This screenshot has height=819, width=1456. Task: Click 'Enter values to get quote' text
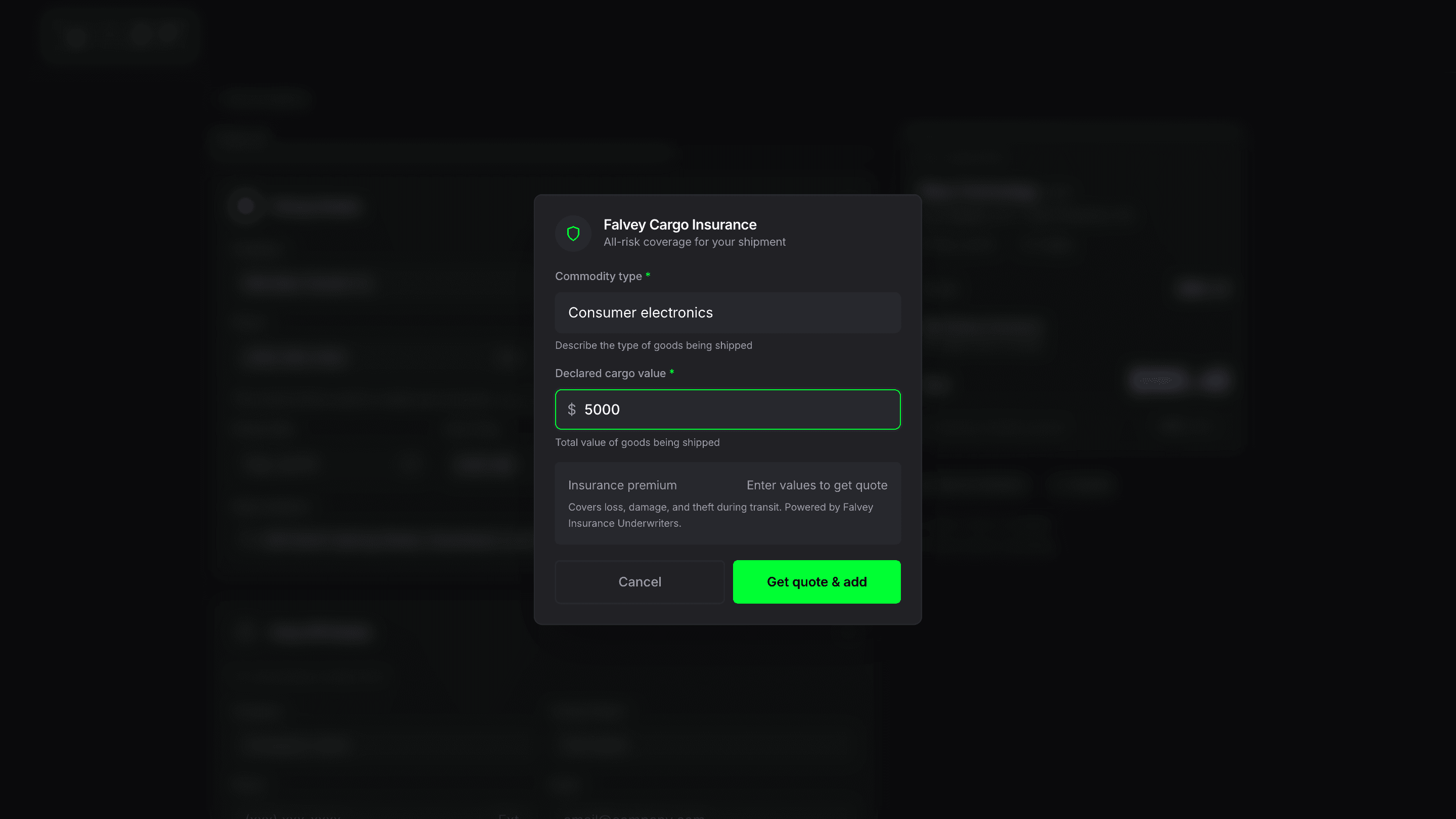[x=817, y=485]
